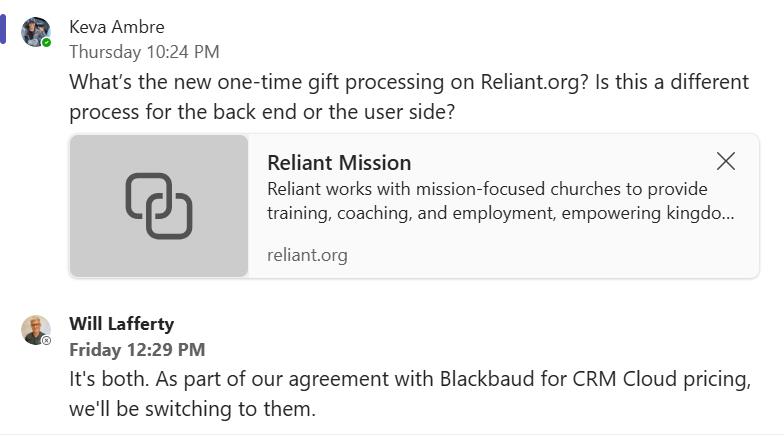Click the reliant.org domain in the preview card
The height and width of the screenshot is (436, 784).
307,255
